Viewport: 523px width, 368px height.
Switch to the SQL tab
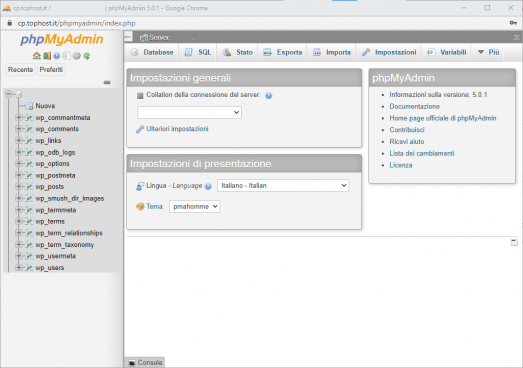(x=198, y=52)
